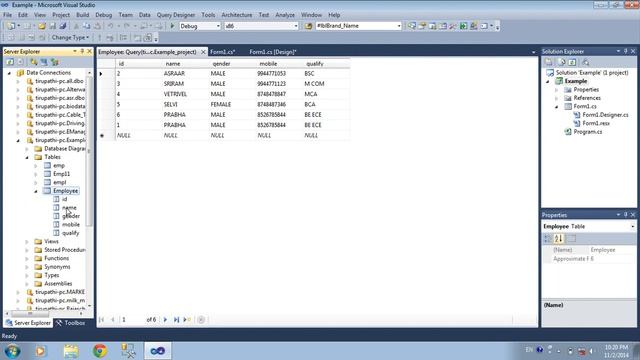Viewport: 640px width, 360px height.
Task: Click the M COM qualify cell
Action: pyautogui.click(x=326, y=84)
